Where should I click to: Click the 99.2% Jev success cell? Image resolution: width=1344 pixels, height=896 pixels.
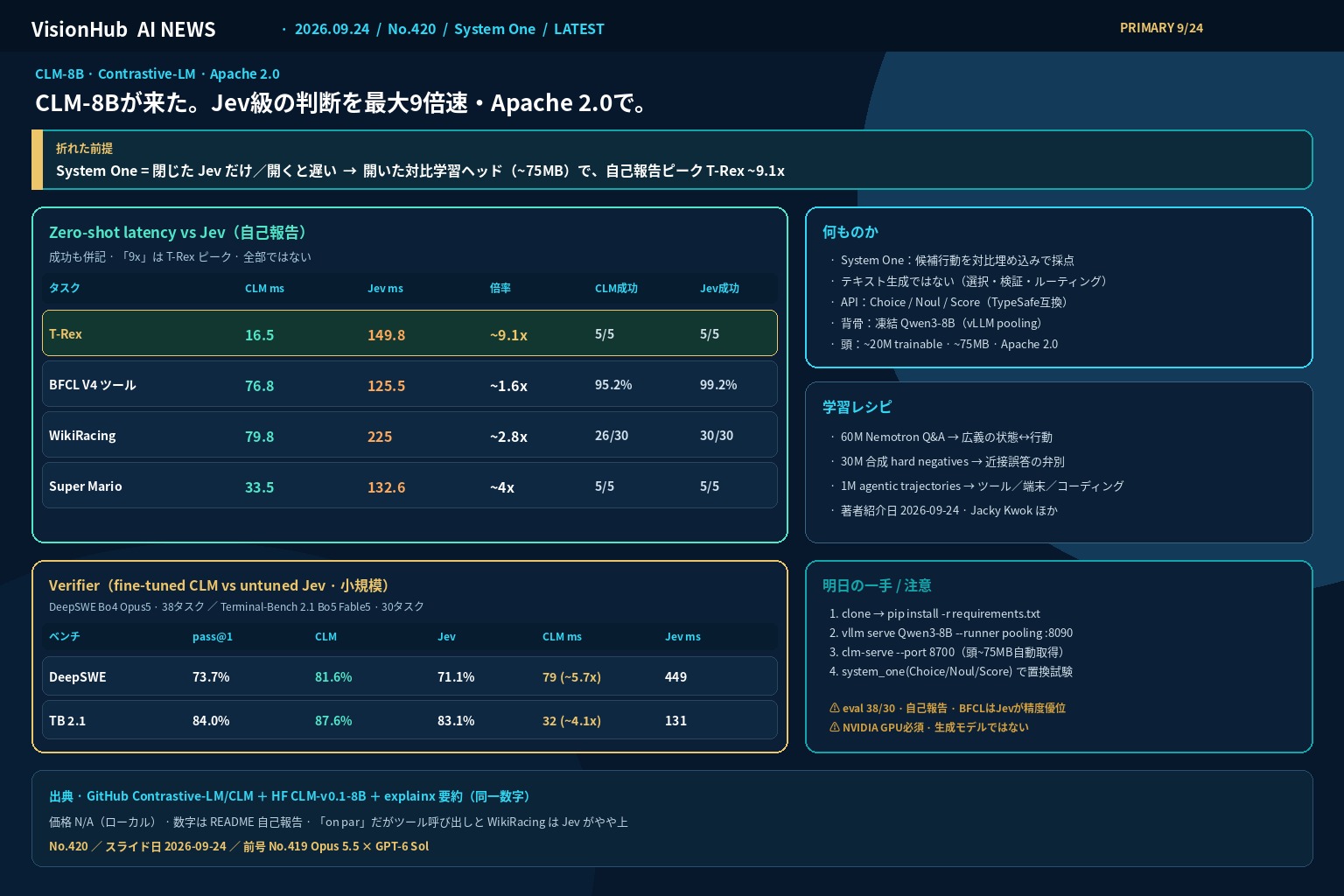coord(718,385)
